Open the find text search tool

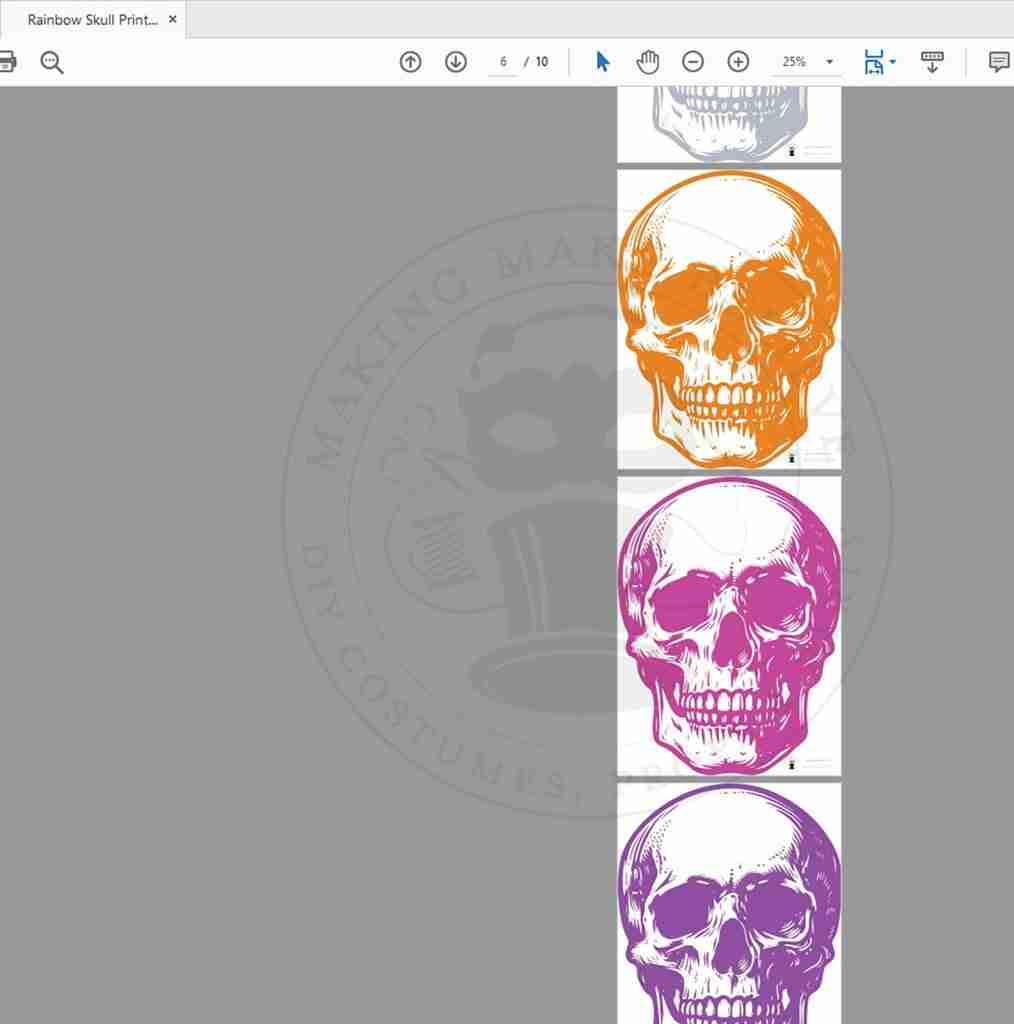tap(52, 62)
